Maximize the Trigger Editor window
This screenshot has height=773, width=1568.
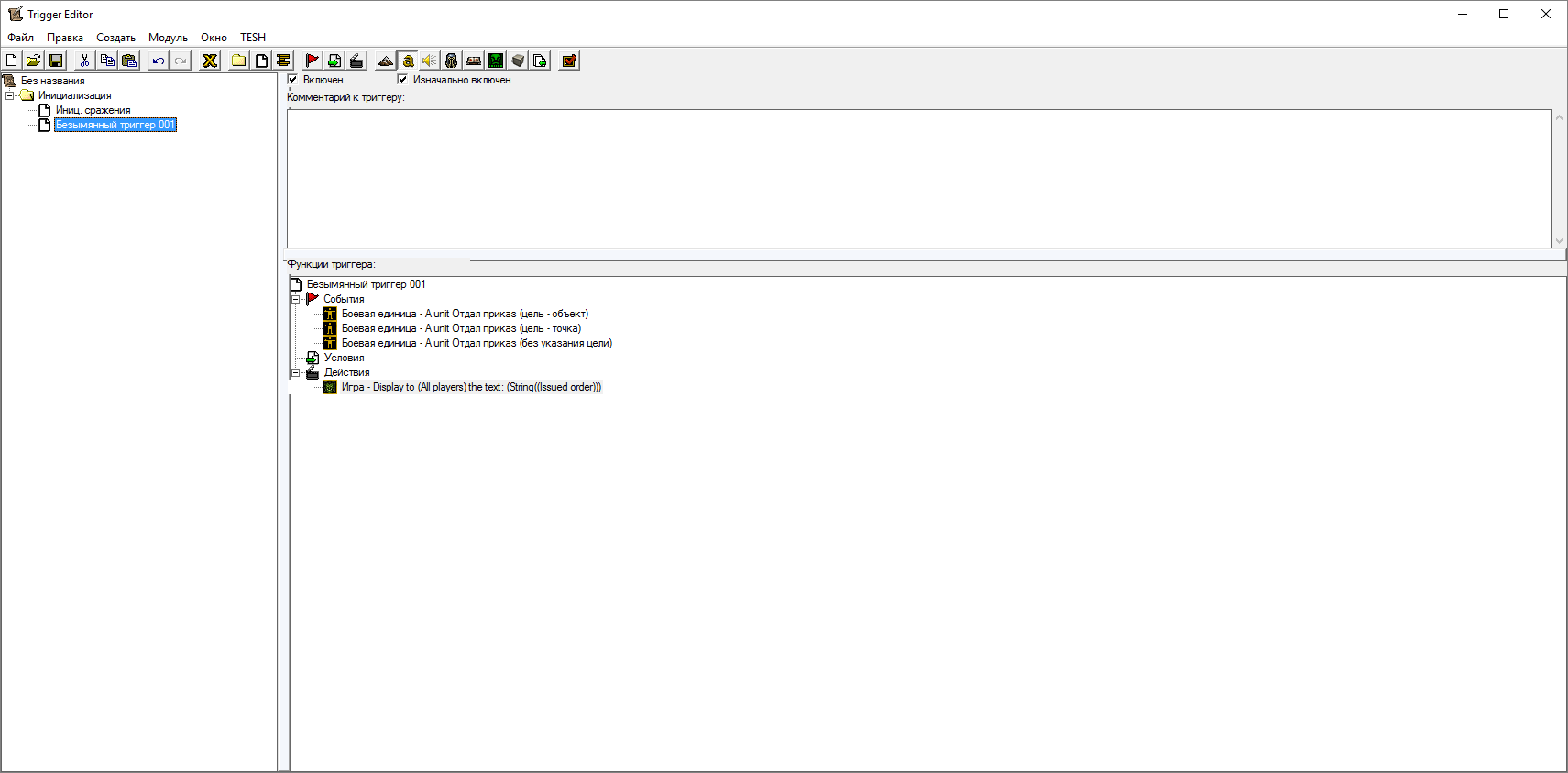(1504, 14)
